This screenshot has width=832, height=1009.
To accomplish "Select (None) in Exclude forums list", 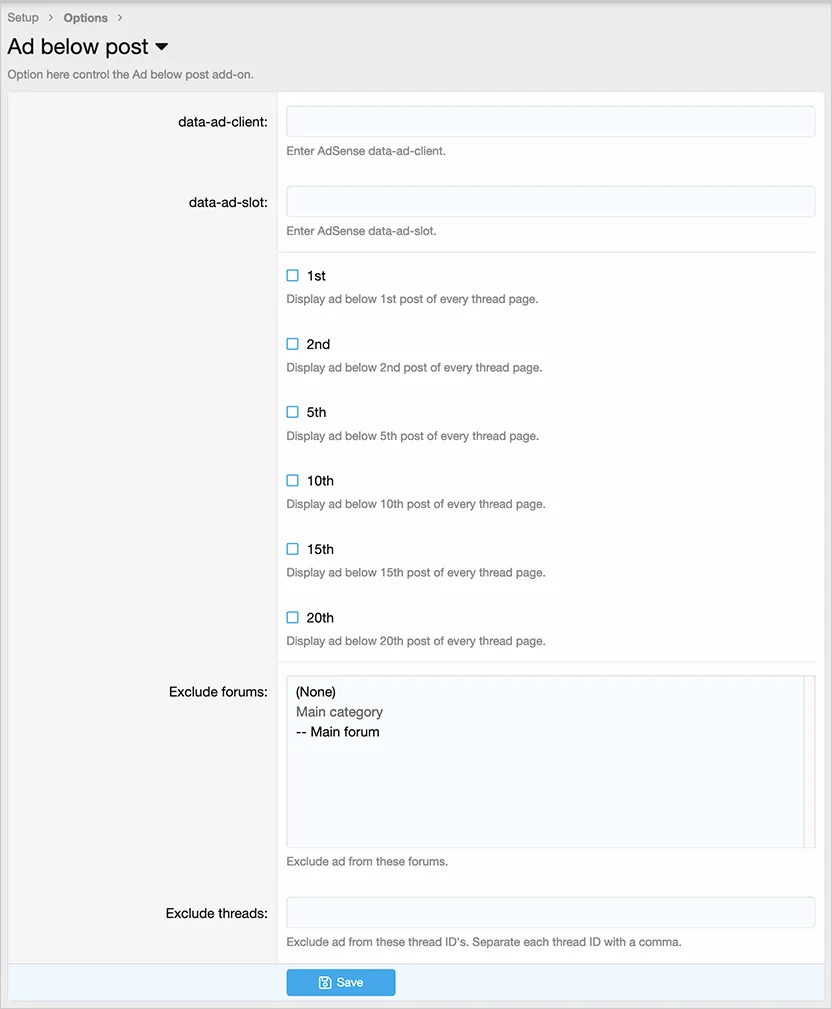I will click(x=316, y=692).
